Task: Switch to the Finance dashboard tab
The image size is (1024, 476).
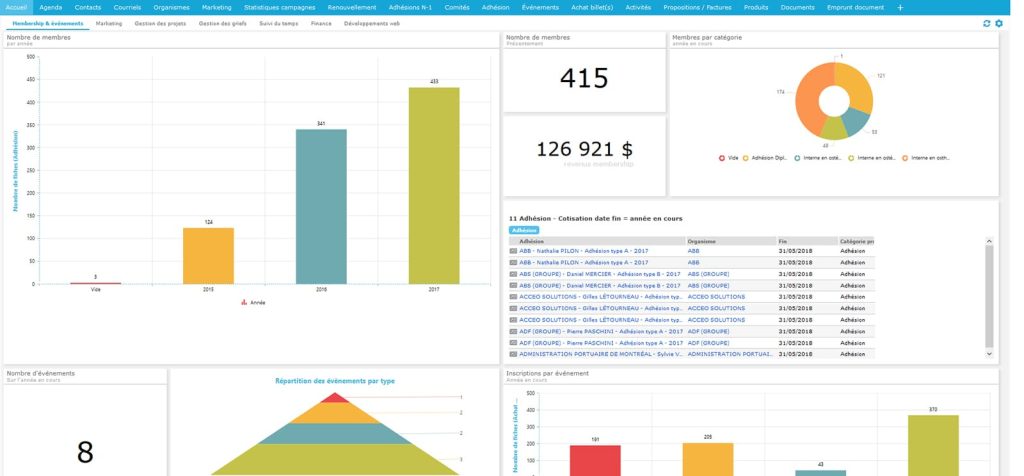Action: pyautogui.click(x=321, y=22)
